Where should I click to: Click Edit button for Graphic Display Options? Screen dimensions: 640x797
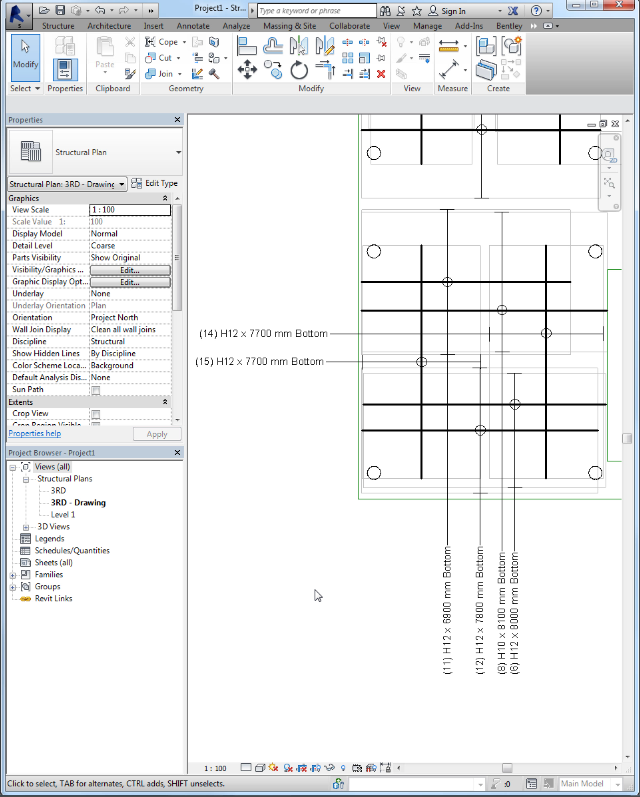130,282
